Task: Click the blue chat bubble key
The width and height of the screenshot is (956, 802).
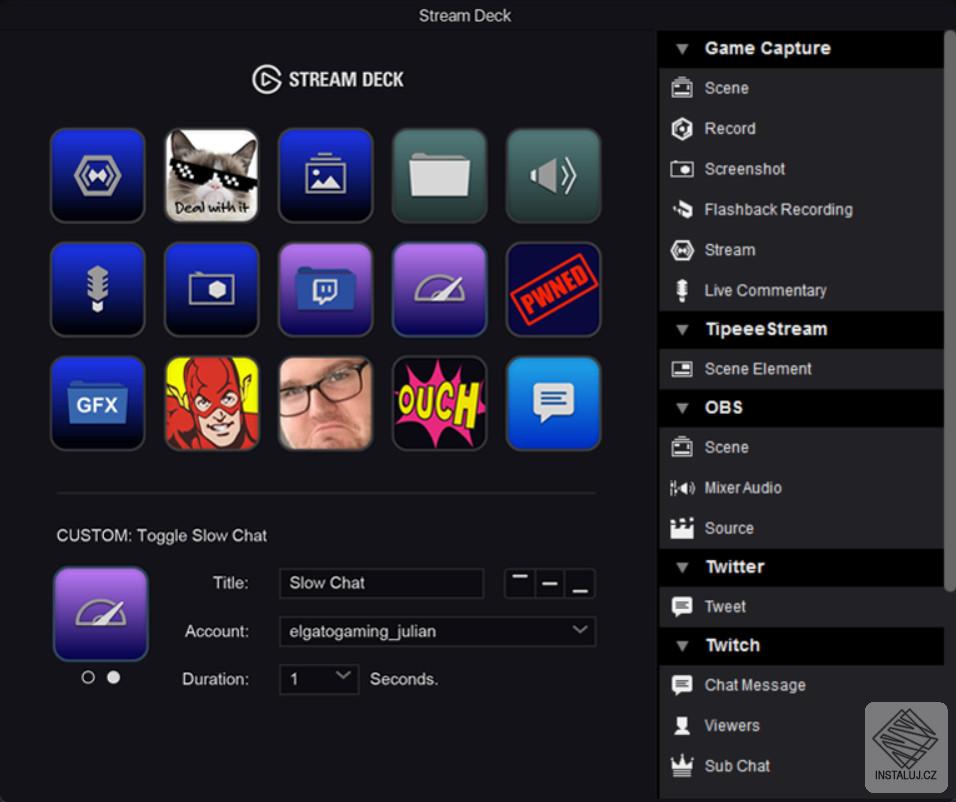Action: coord(554,403)
